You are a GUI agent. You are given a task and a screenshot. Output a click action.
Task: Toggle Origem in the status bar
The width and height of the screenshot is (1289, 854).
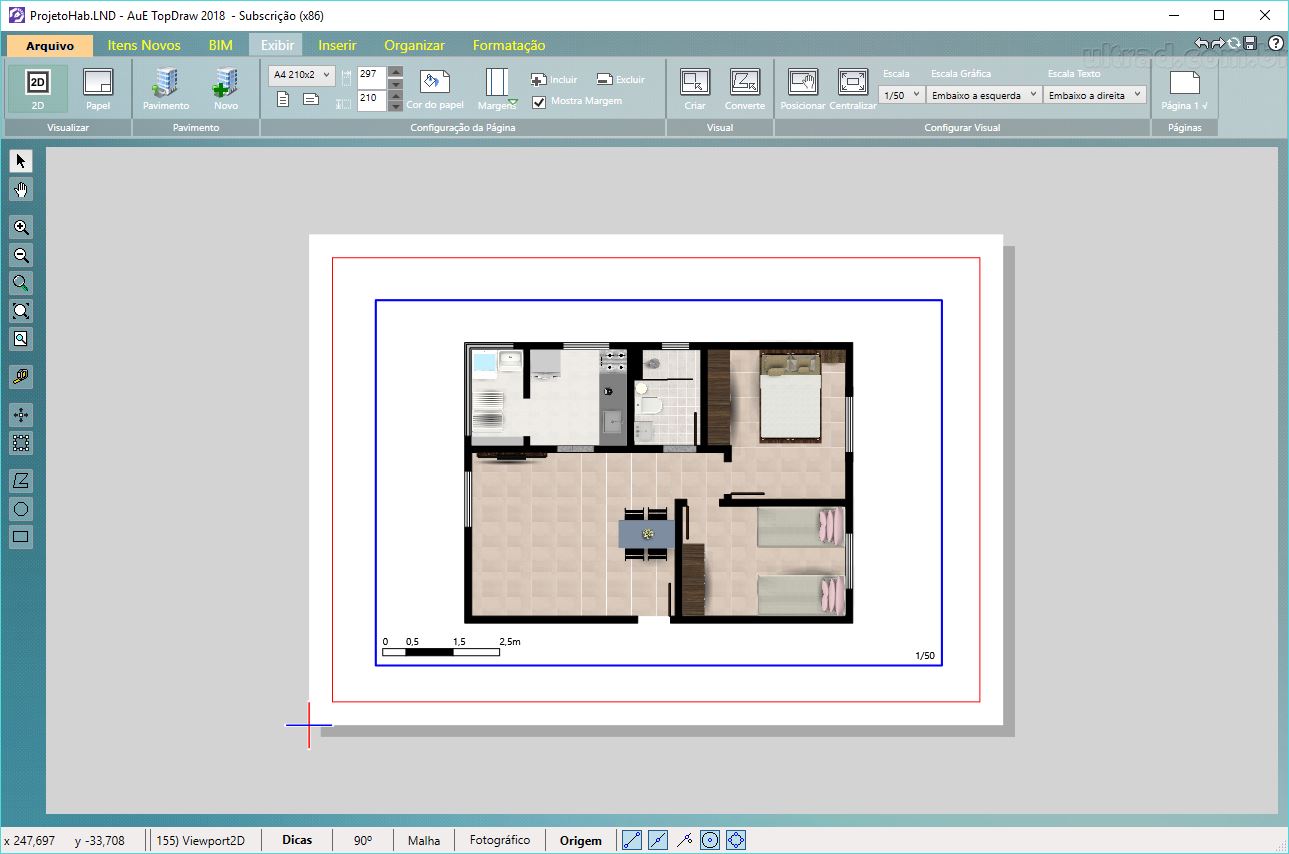[x=581, y=841]
